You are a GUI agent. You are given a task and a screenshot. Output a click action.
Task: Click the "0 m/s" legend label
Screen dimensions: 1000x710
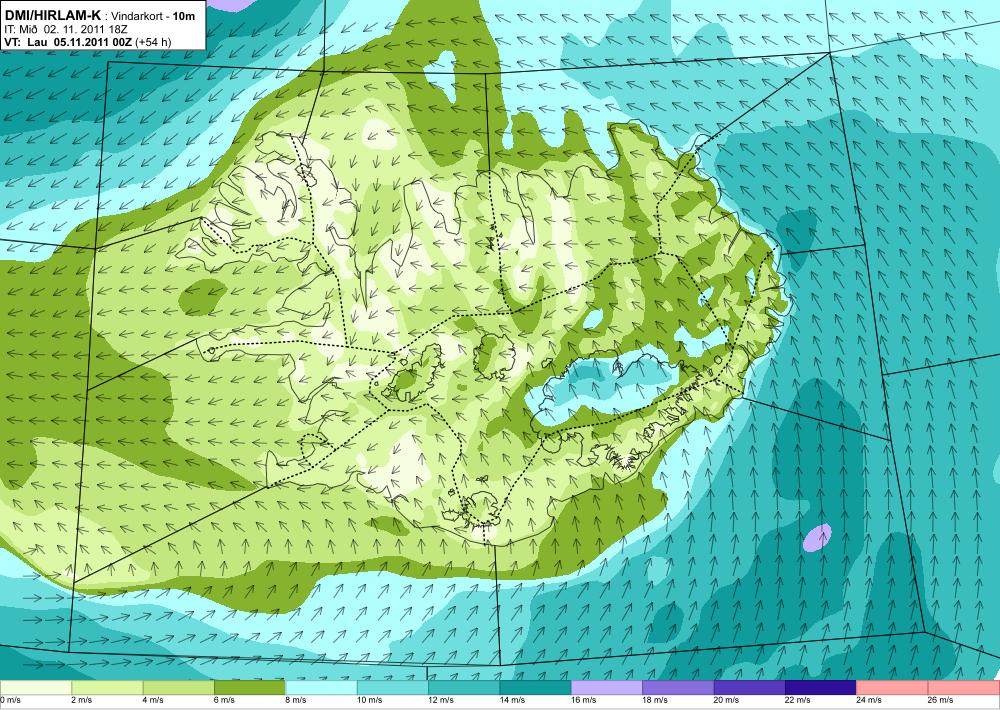pos(11,700)
